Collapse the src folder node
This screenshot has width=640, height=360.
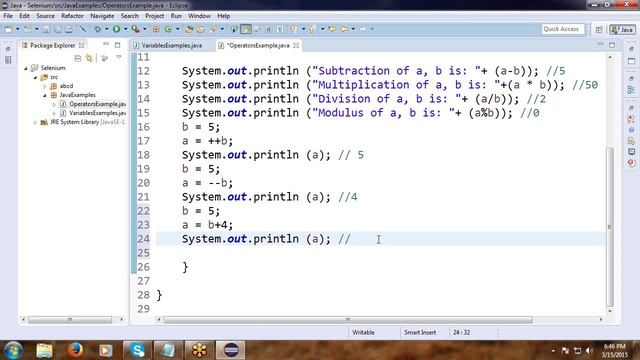coord(35,77)
